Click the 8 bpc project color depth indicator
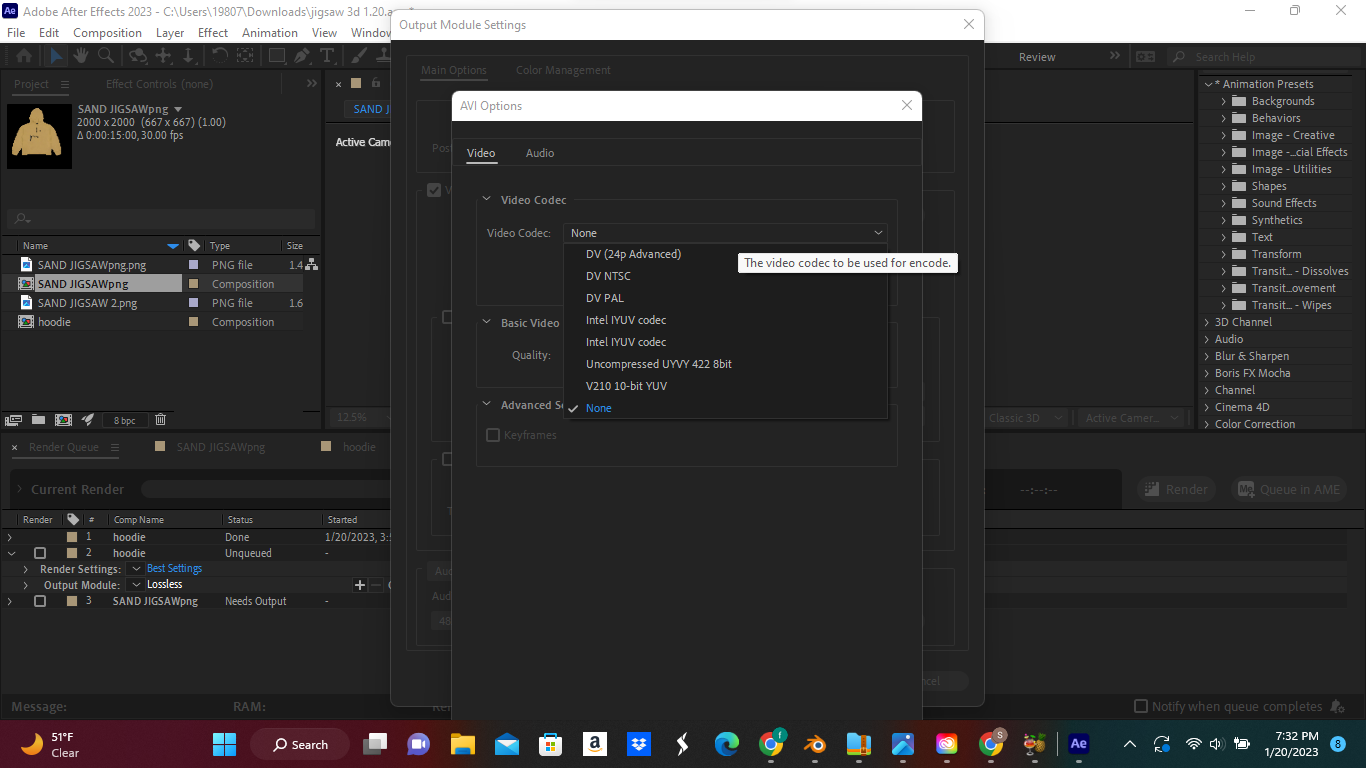Screen dimensions: 1366x768 pos(124,420)
